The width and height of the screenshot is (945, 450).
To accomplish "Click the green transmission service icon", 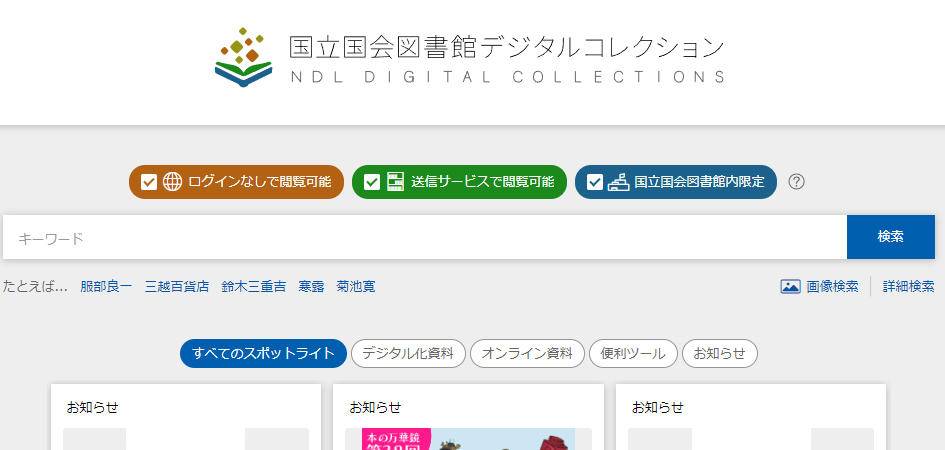I will coord(395,181).
